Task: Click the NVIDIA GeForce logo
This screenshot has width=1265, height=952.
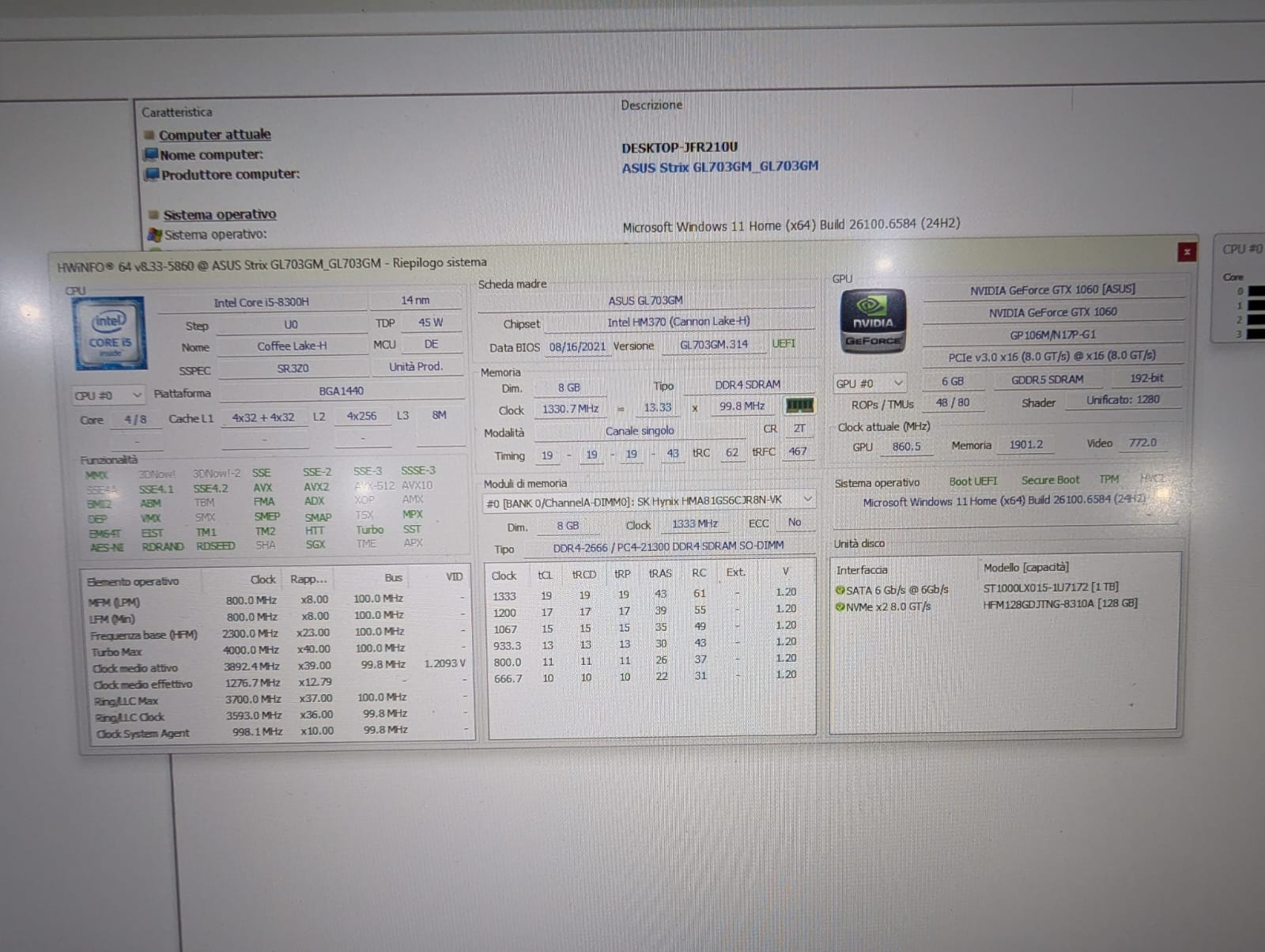Action: point(873,320)
